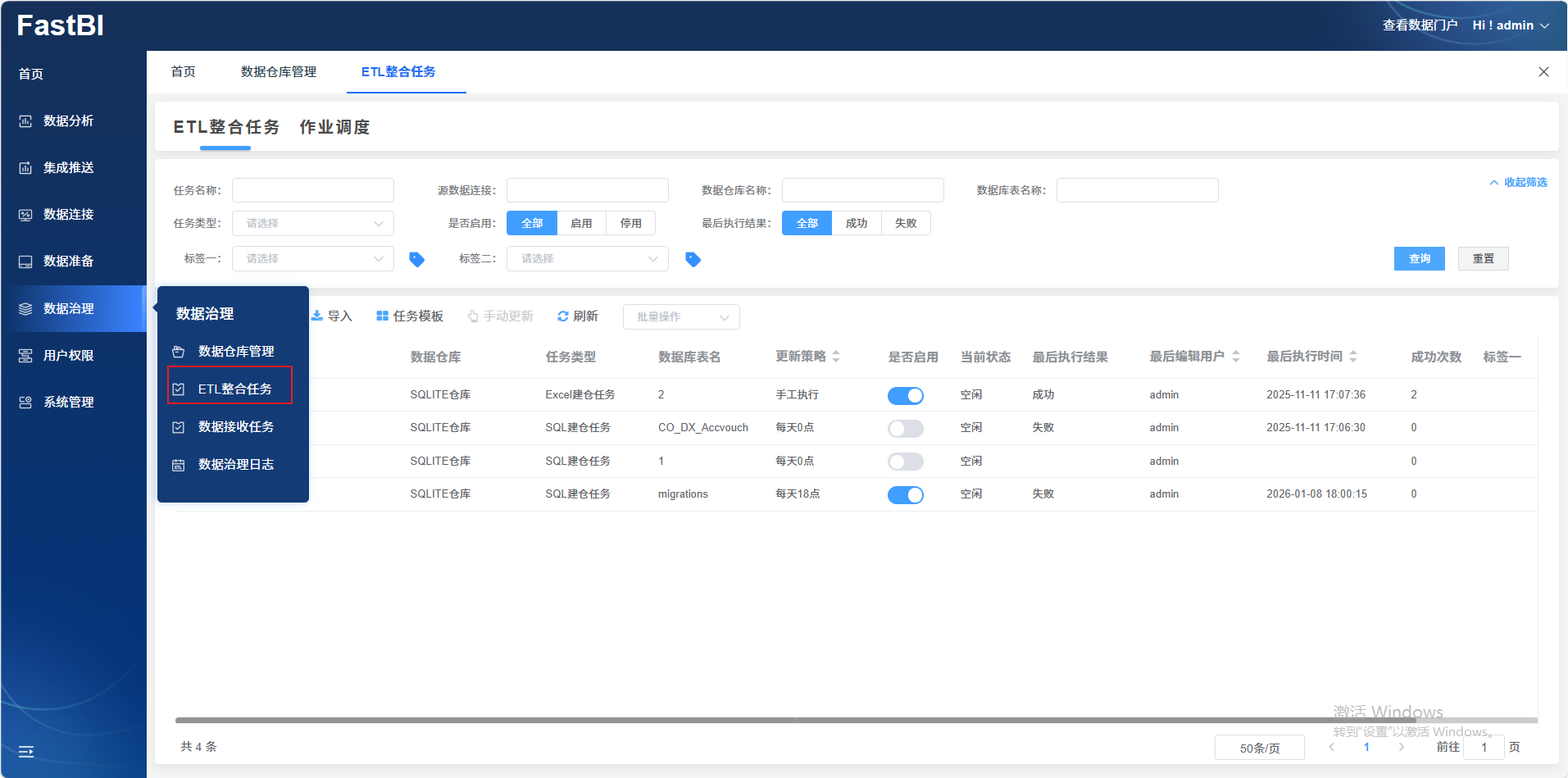Open the 任务类型 dropdown
The width and height of the screenshot is (1568, 778).
(x=312, y=223)
